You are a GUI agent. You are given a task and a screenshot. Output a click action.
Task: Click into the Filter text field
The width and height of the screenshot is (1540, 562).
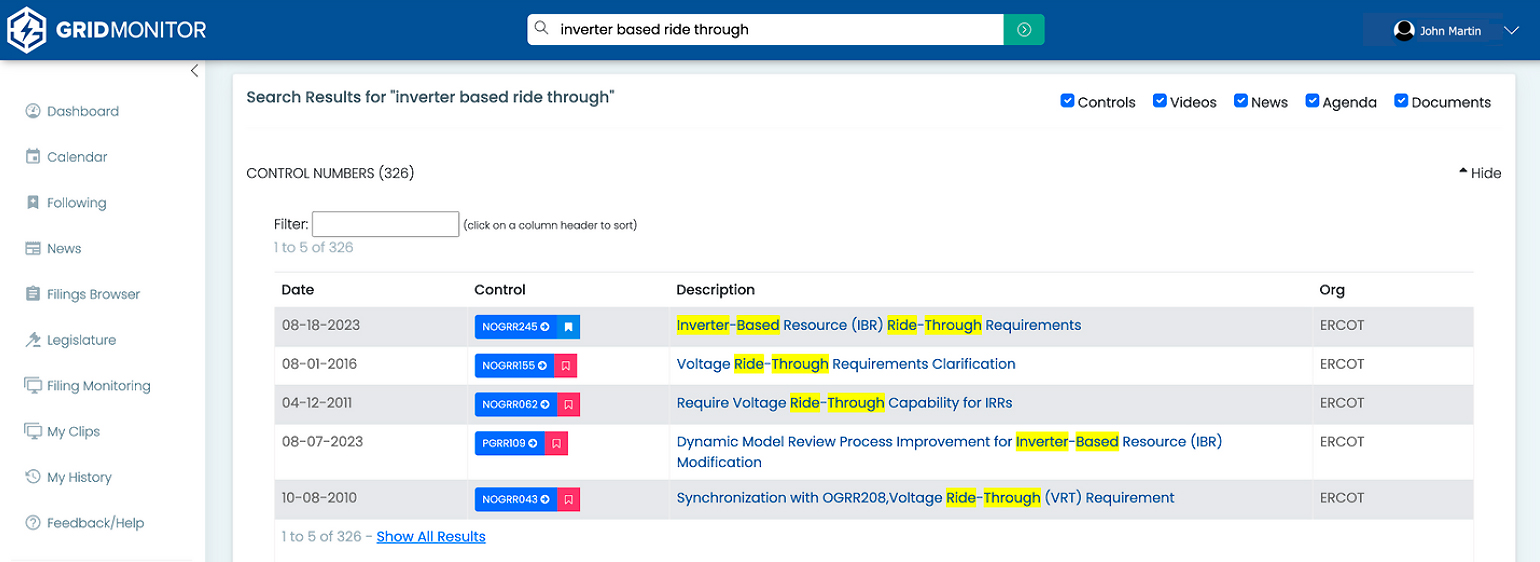tap(385, 224)
